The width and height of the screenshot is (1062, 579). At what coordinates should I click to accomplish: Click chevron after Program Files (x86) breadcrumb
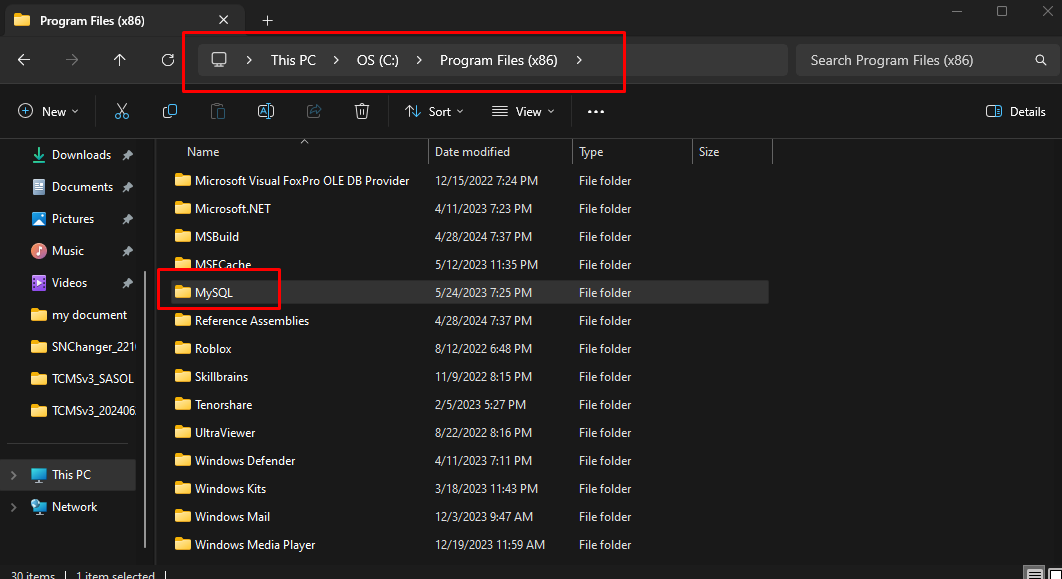tap(579, 60)
